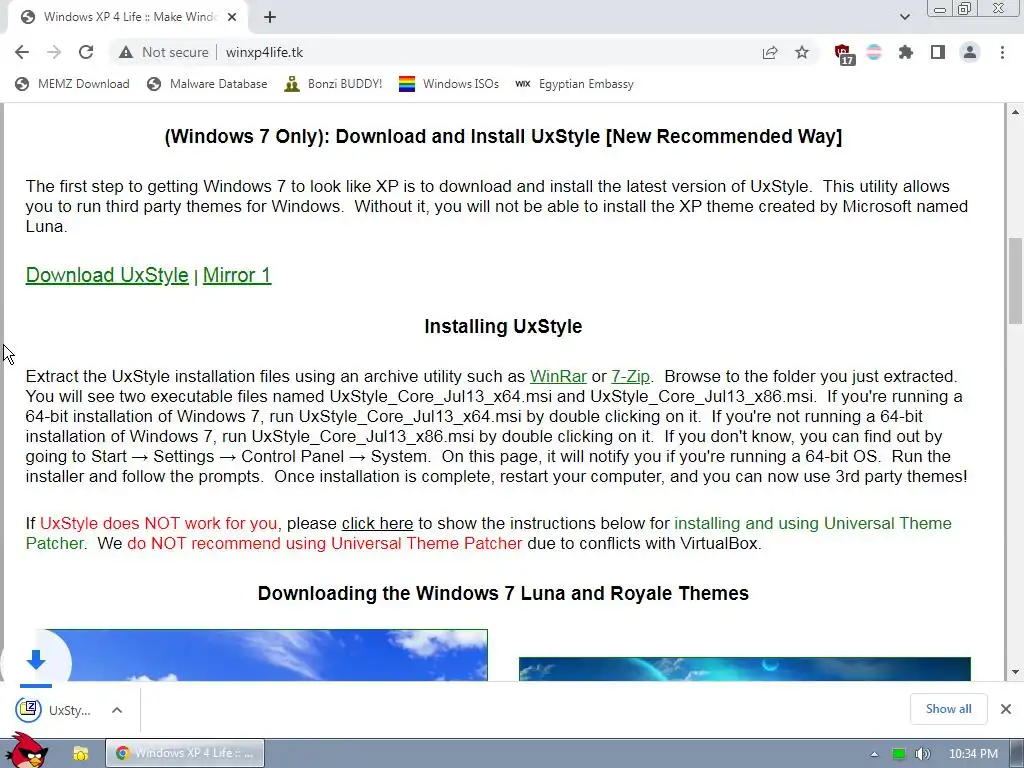This screenshot has width=1024, height=768.
Task: Click the Mirror 1 link
Action: [x=237, y=275]
